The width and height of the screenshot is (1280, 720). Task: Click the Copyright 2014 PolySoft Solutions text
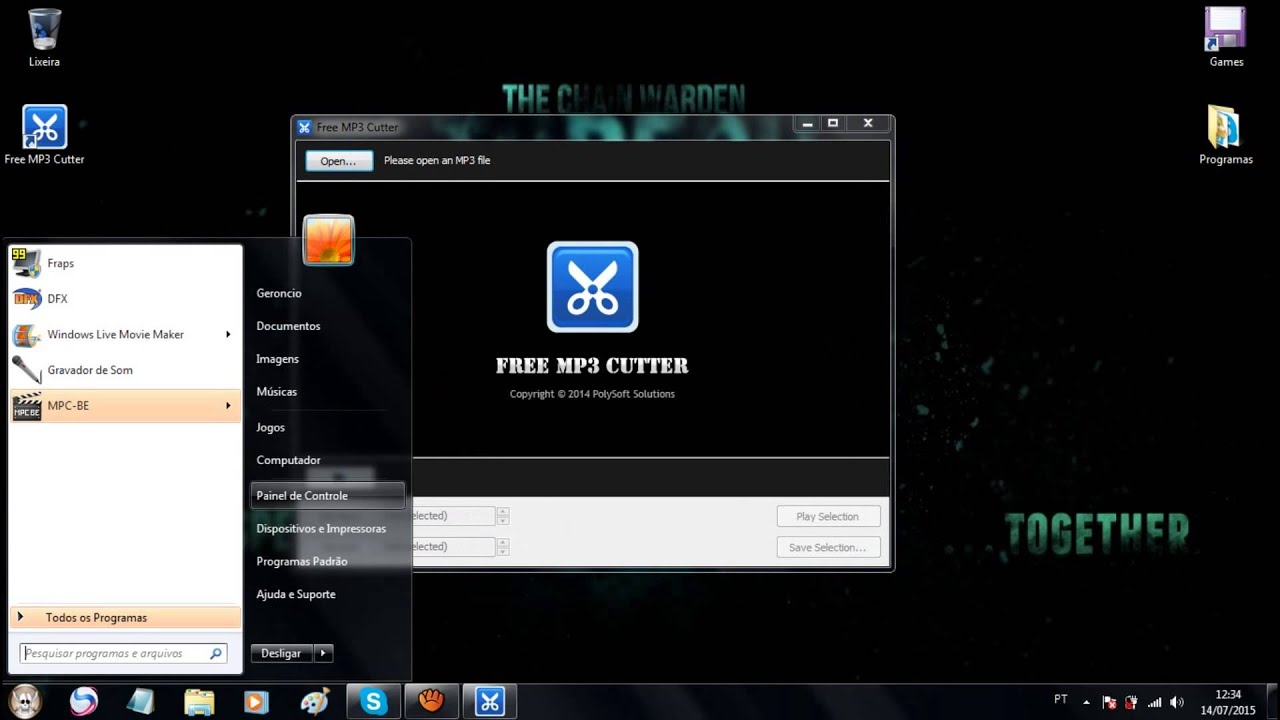[592, 394]
